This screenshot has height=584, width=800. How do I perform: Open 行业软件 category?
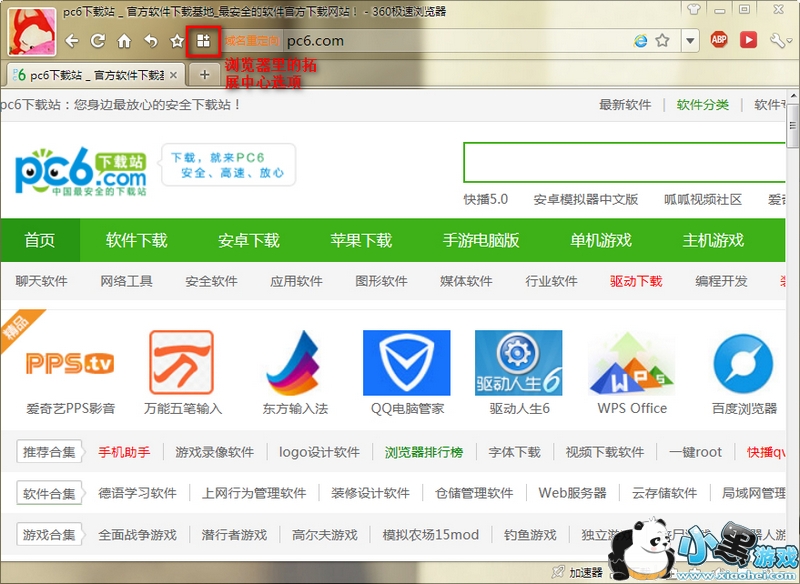(x=552, y=281)
